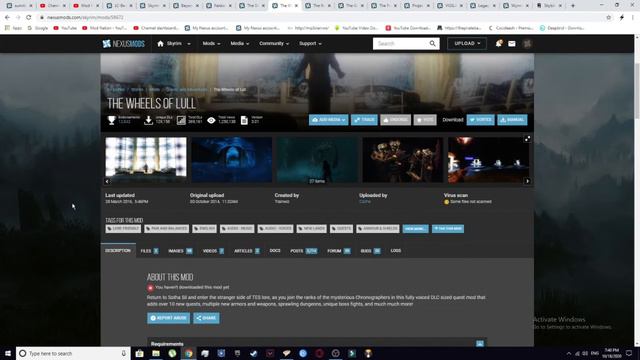Open the uploader profile link

coord(365,202)
